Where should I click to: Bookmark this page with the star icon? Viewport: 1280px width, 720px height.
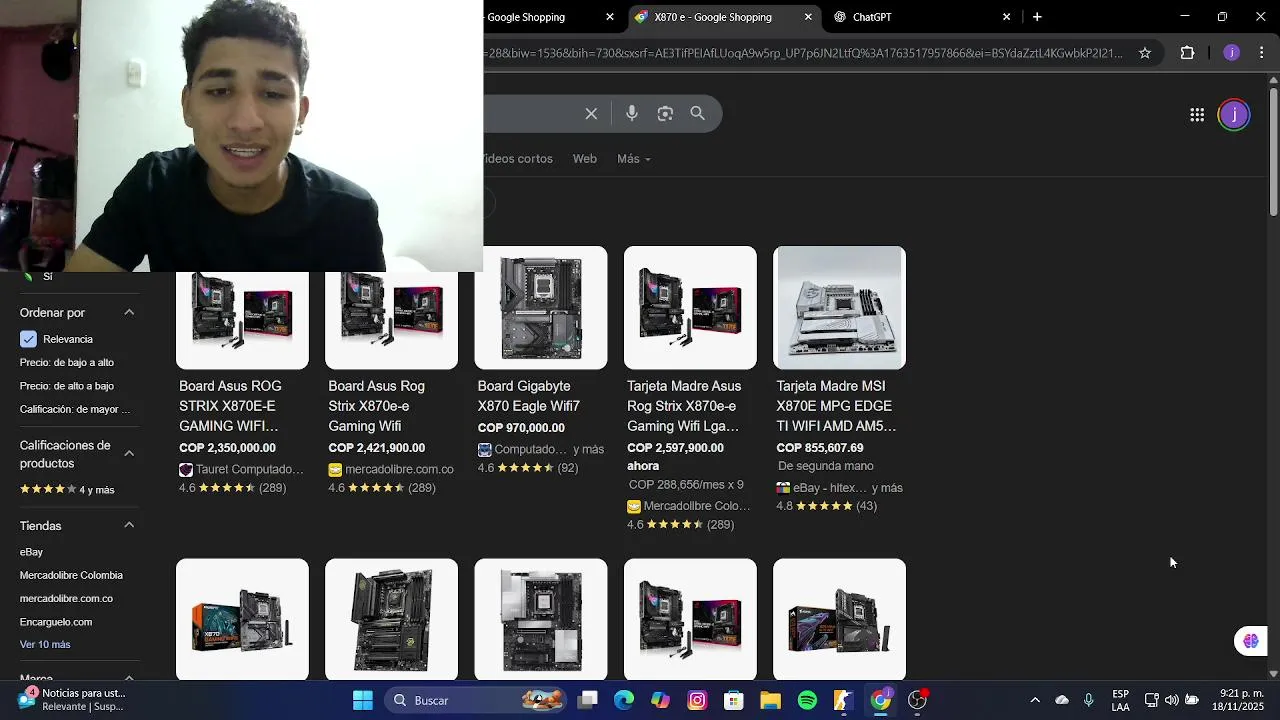pos(1145,53)
